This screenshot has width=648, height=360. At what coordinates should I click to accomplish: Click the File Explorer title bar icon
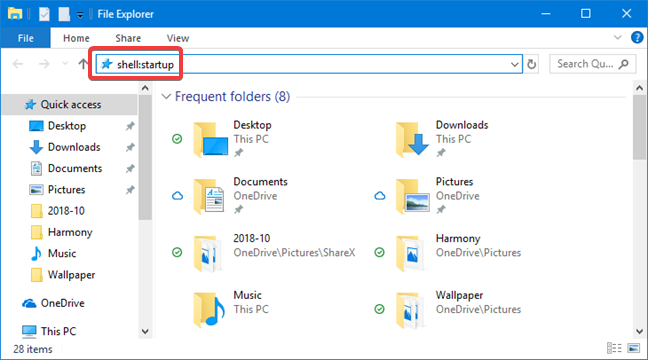point(15,14)
